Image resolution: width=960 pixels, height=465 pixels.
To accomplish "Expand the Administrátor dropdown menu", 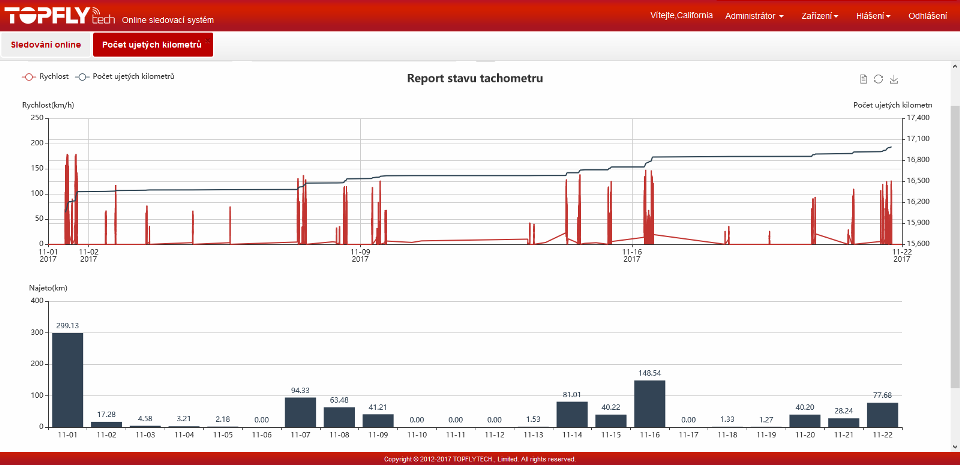I will (754, 16).
